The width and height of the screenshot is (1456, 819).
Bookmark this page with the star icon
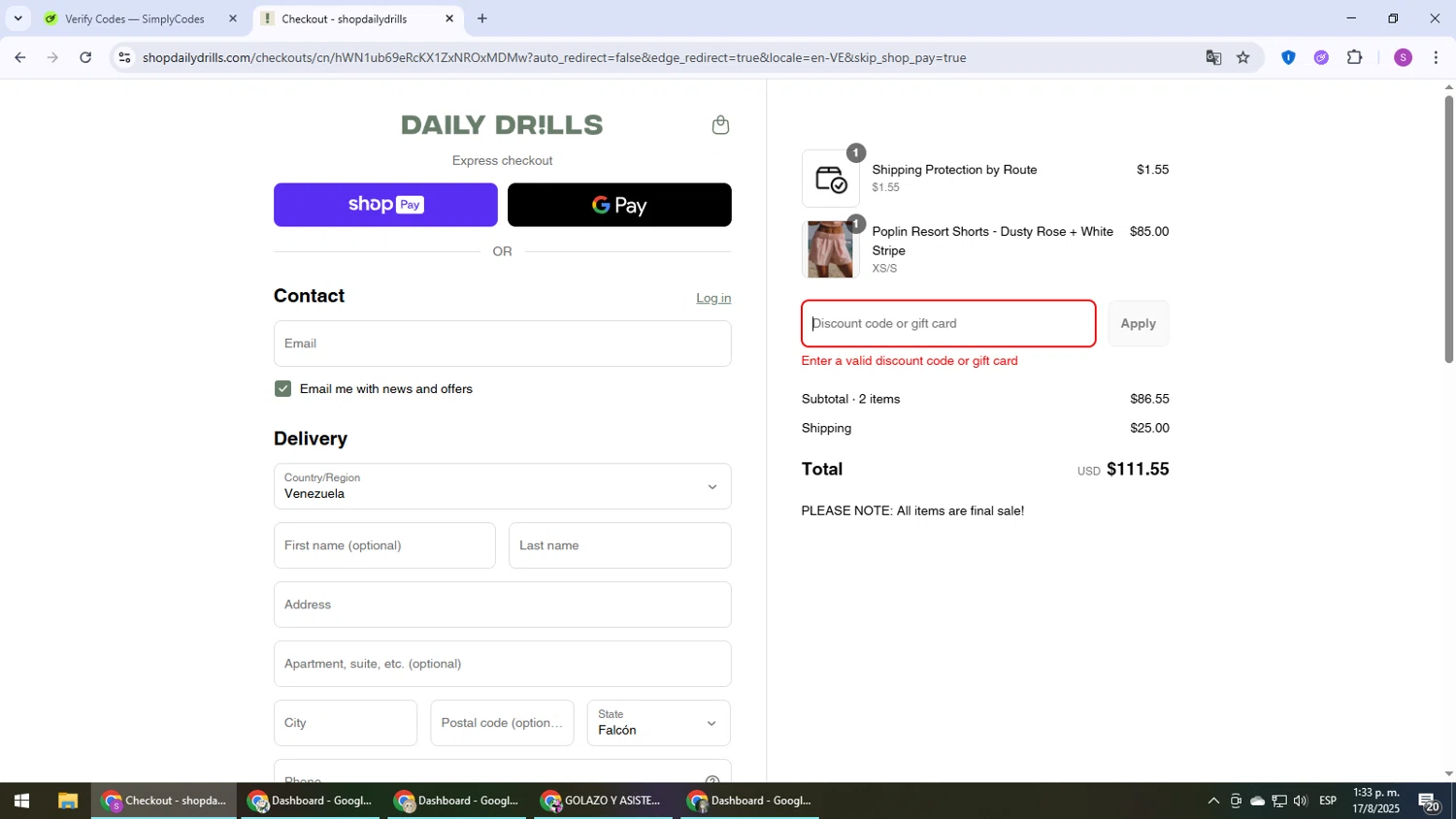(x=1243, y=57)
